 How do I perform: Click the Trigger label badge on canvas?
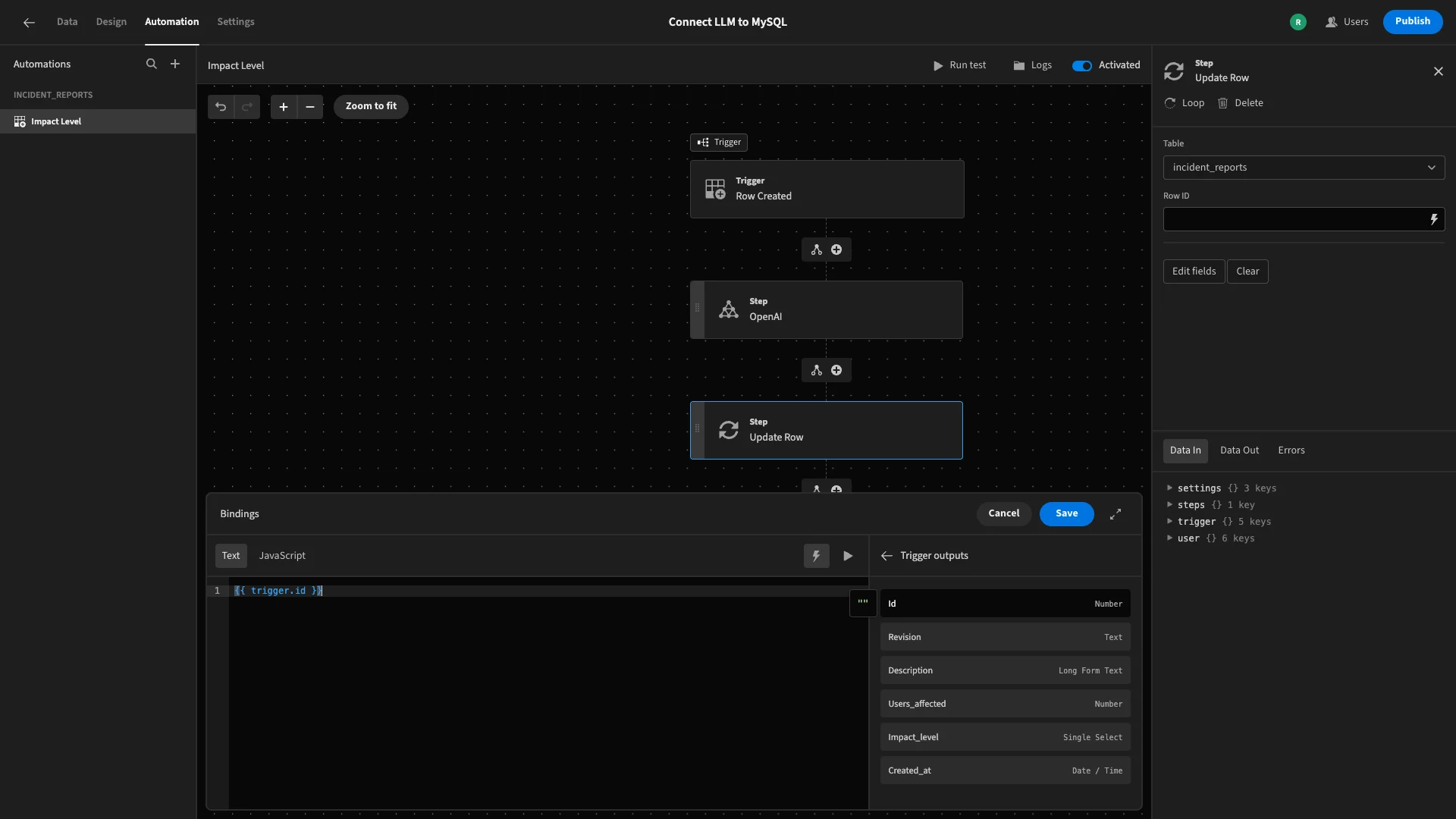coord(719,143)
